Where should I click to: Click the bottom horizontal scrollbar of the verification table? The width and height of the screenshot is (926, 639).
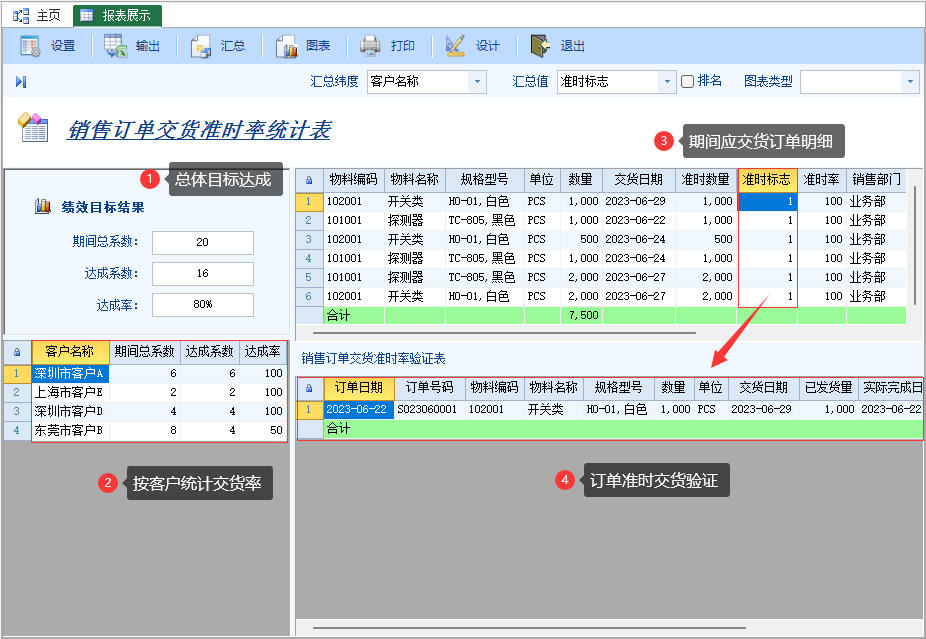click(529, 628)
